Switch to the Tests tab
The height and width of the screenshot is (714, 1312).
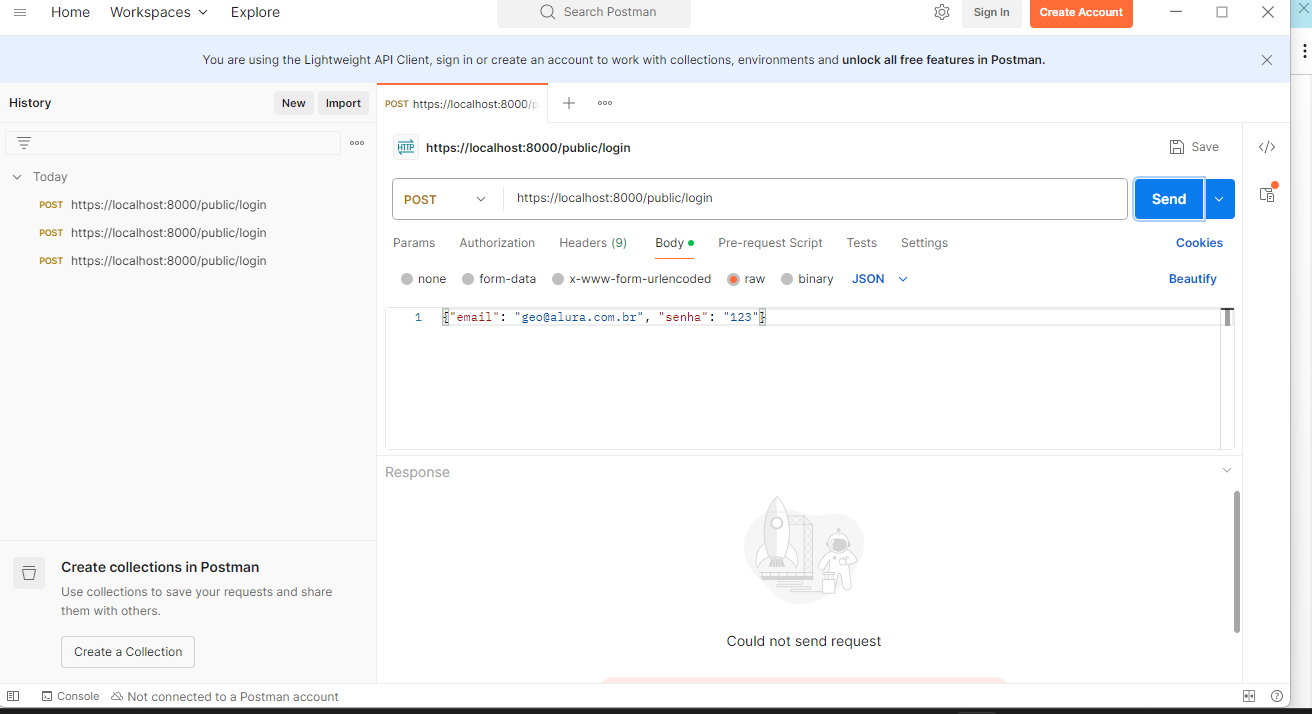[x=862, y=243]
